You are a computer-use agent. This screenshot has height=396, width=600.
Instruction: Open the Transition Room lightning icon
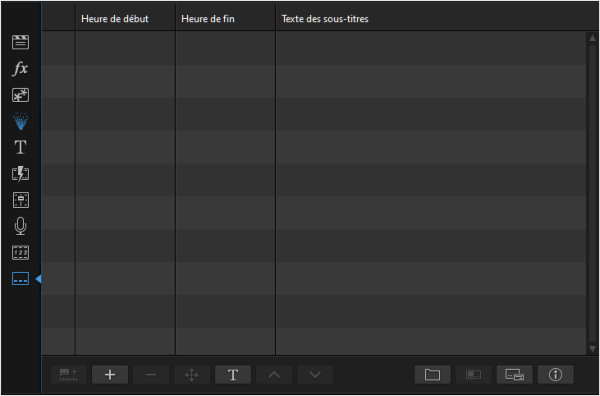pos(20,174)
